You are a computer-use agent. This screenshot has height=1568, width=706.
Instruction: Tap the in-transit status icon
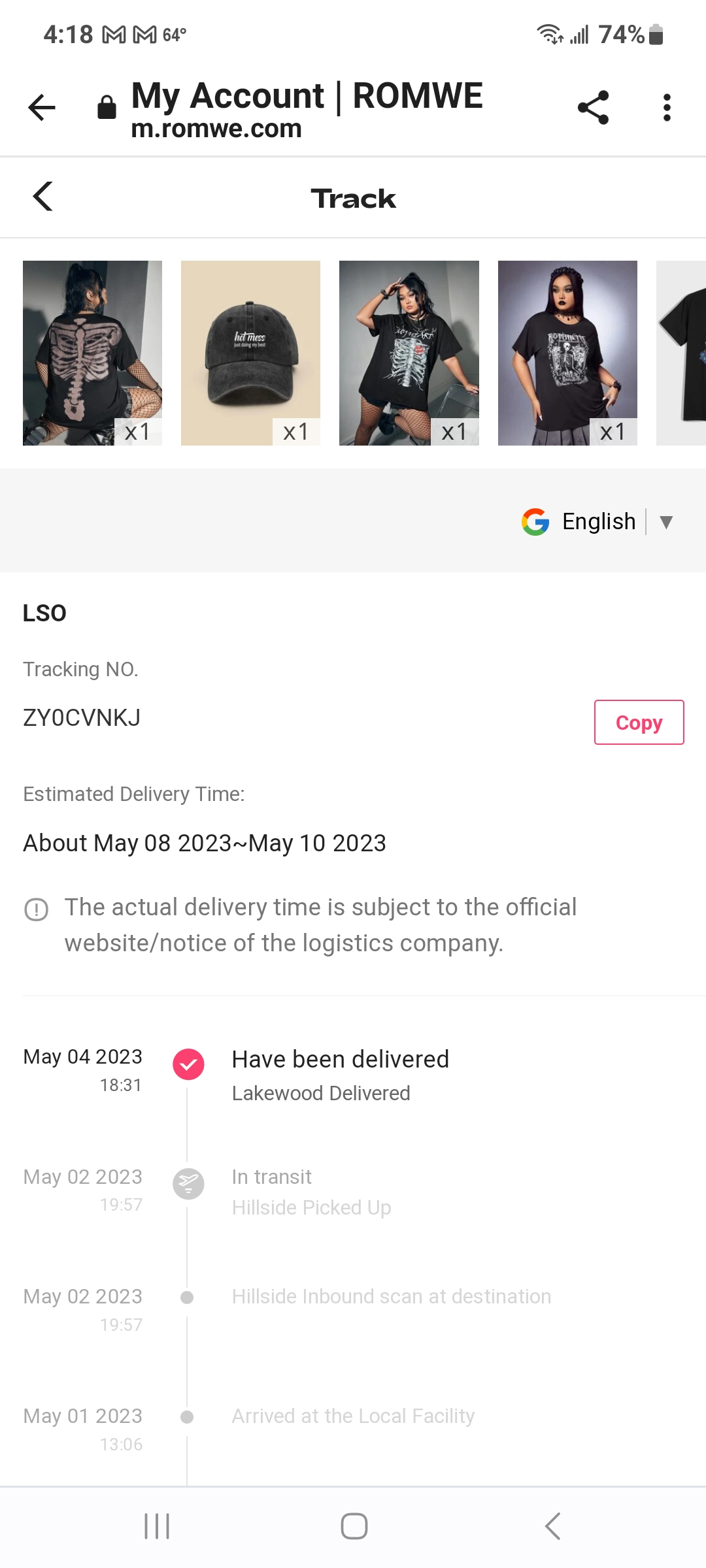tap(188, 1184)
